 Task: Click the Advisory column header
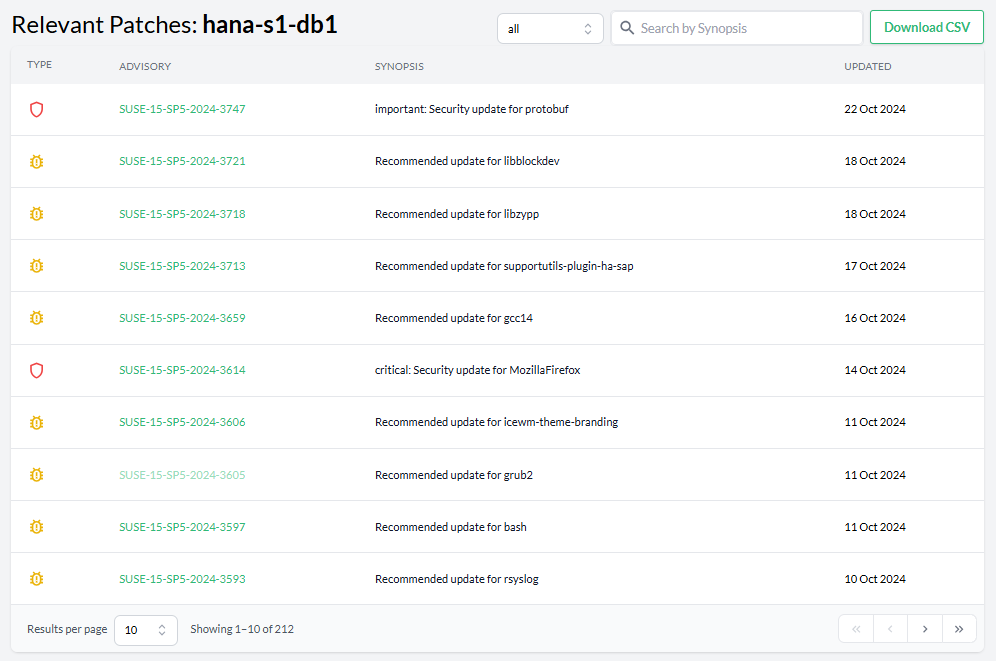pos(145,67)
